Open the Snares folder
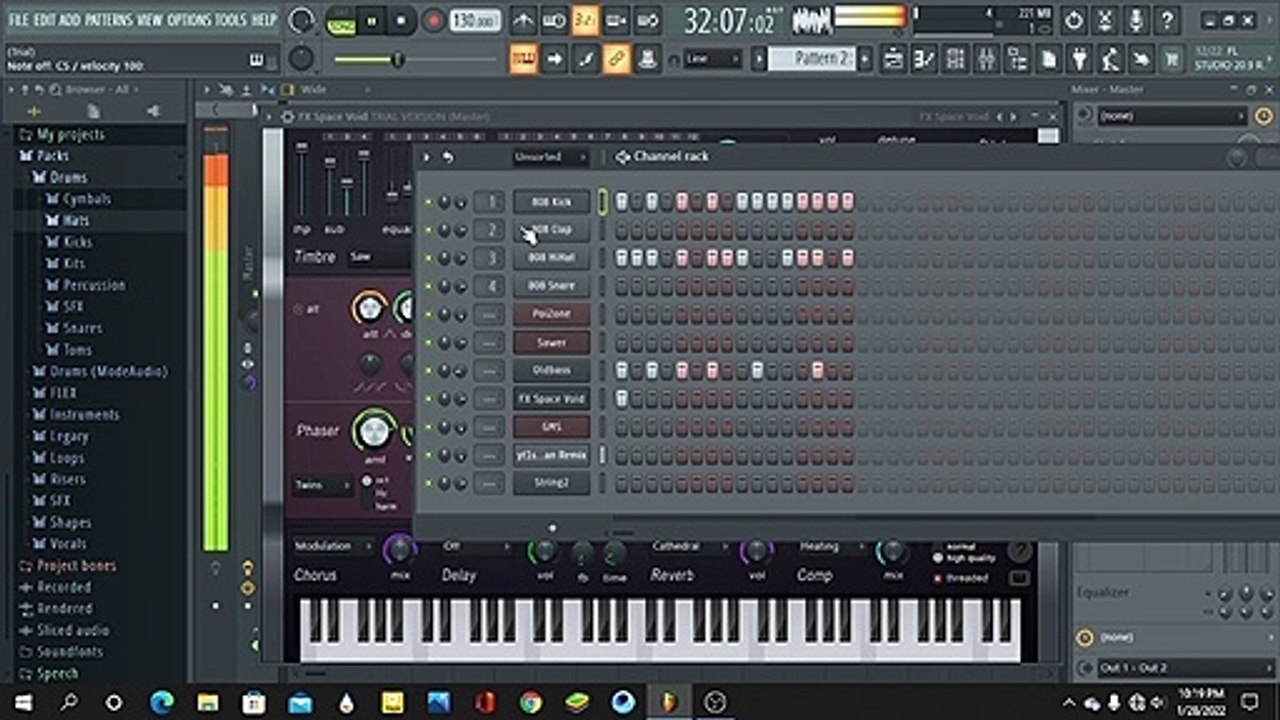 (83, 328)
